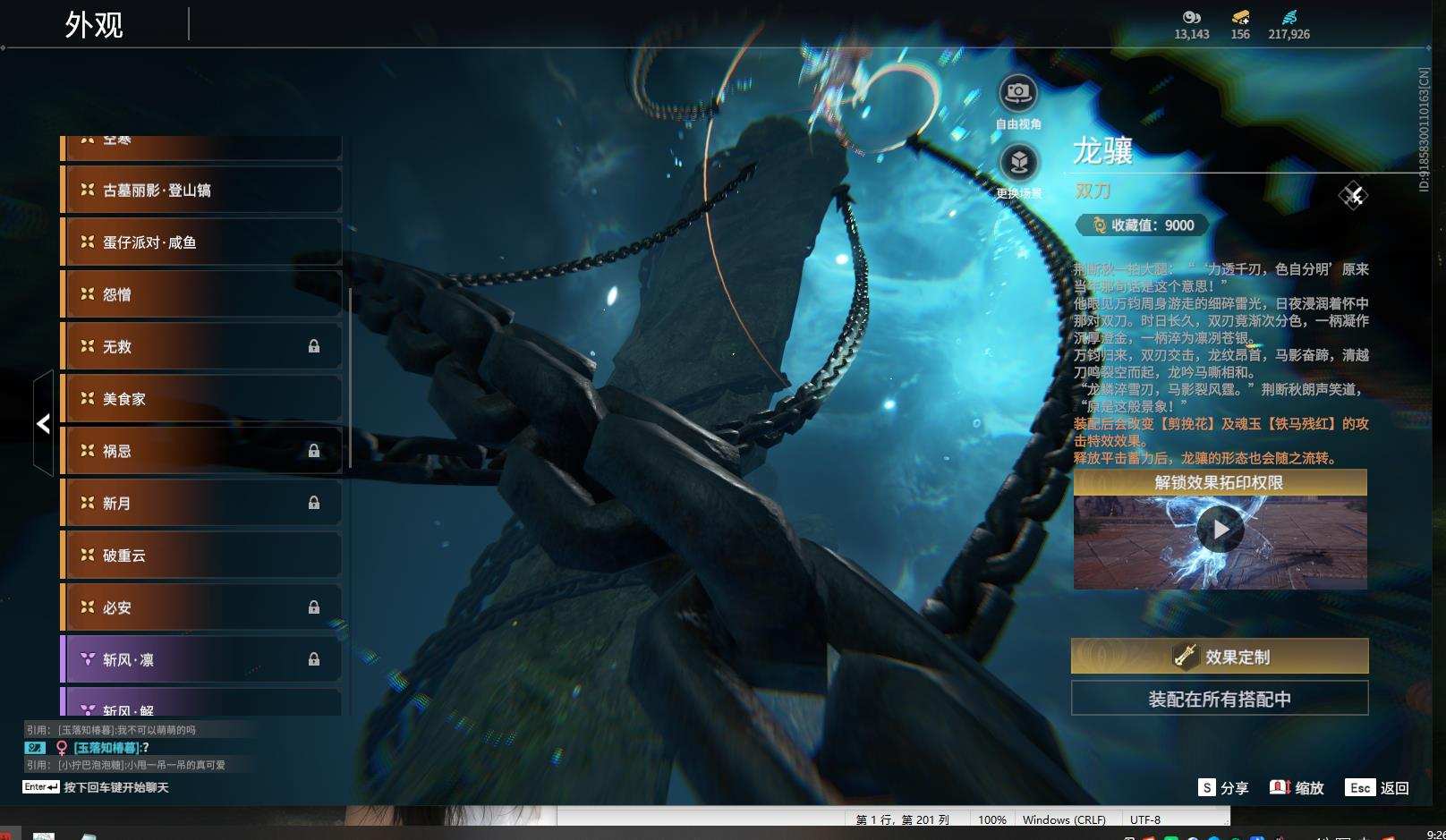Click the crossed dual-blades icon beside 双刀
1446x840 pixels.
coord(1353,195)
